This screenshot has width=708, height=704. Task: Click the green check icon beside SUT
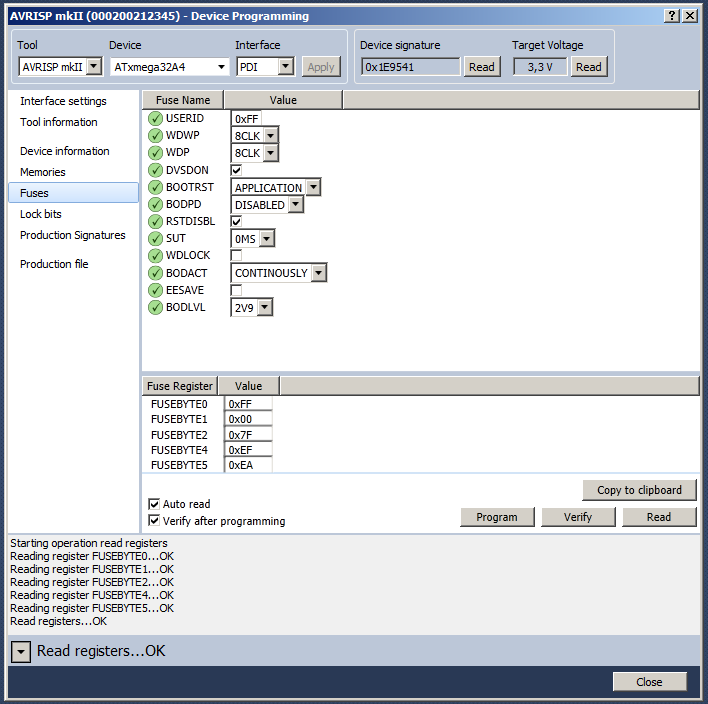pyautogui.click(x=155, y=238)
